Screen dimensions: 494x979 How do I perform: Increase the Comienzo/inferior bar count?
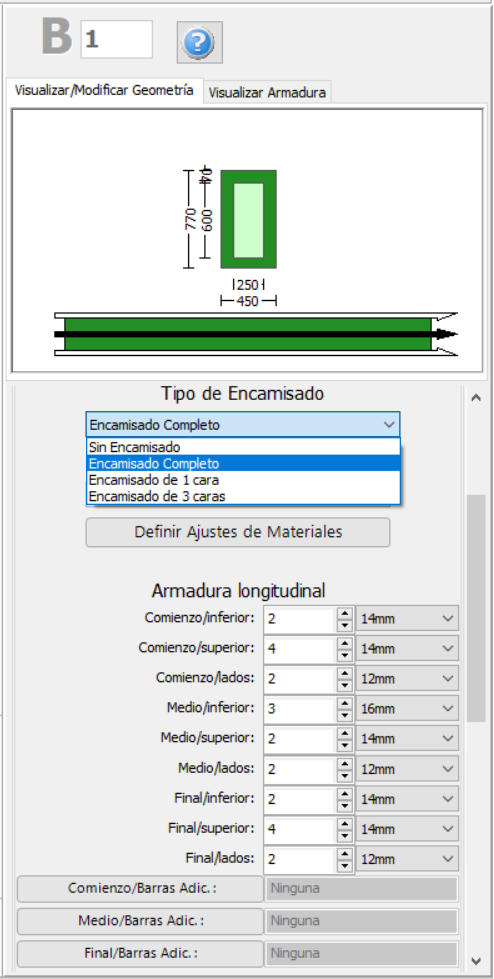pyautogui.click(x=345, y=614)
